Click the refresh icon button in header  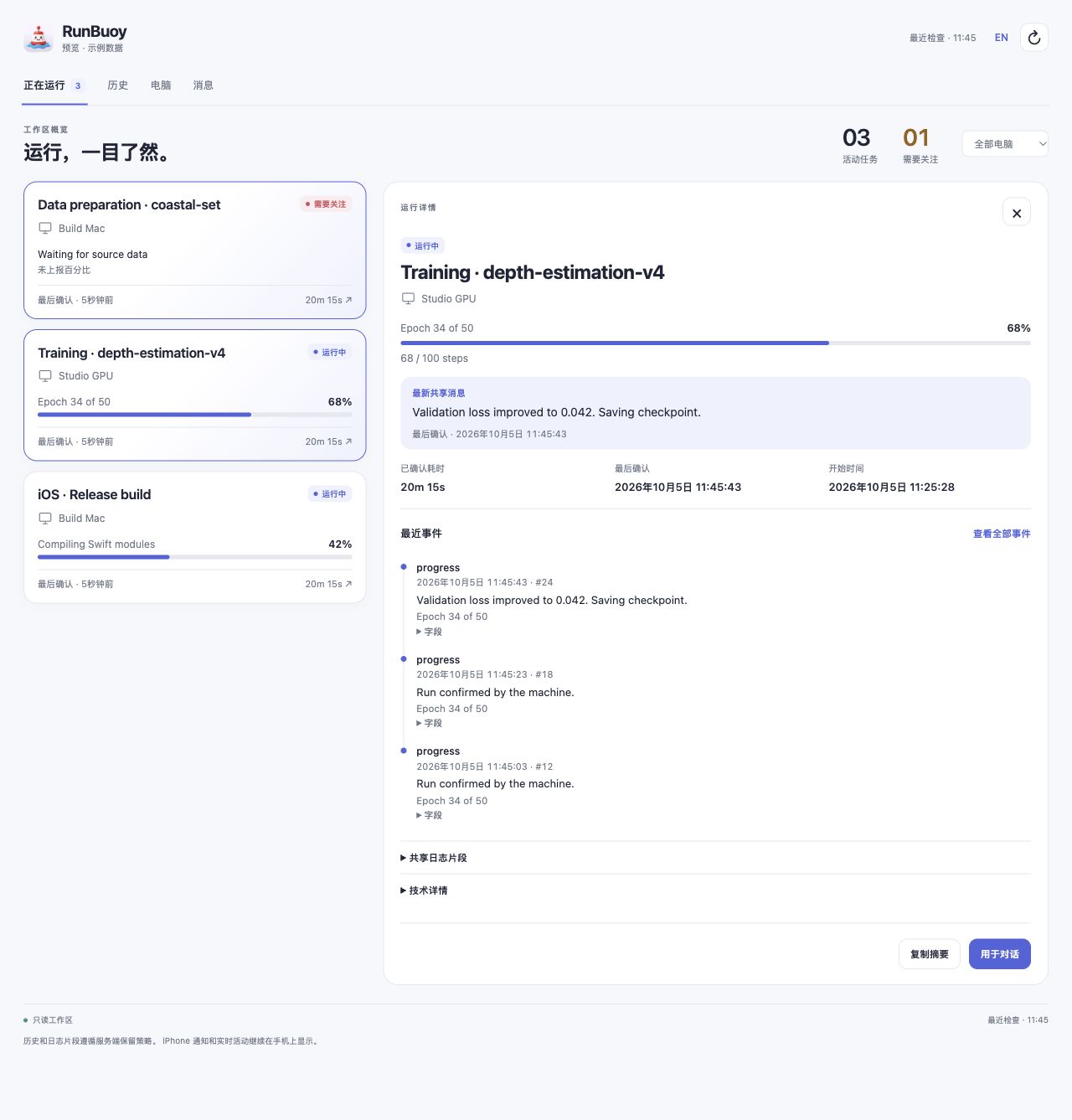(x=1034, y=38)
